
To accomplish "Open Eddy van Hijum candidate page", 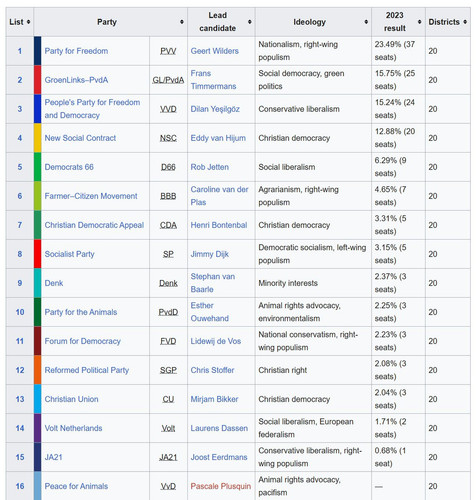I will [218, 138].
